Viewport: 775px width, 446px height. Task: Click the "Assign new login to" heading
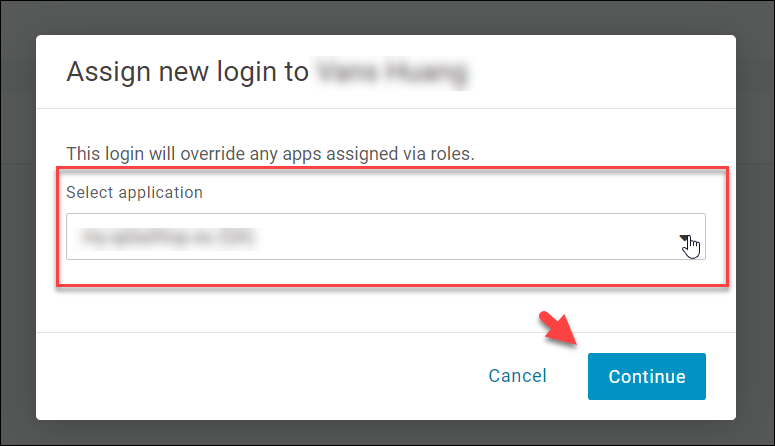(187, 72)
